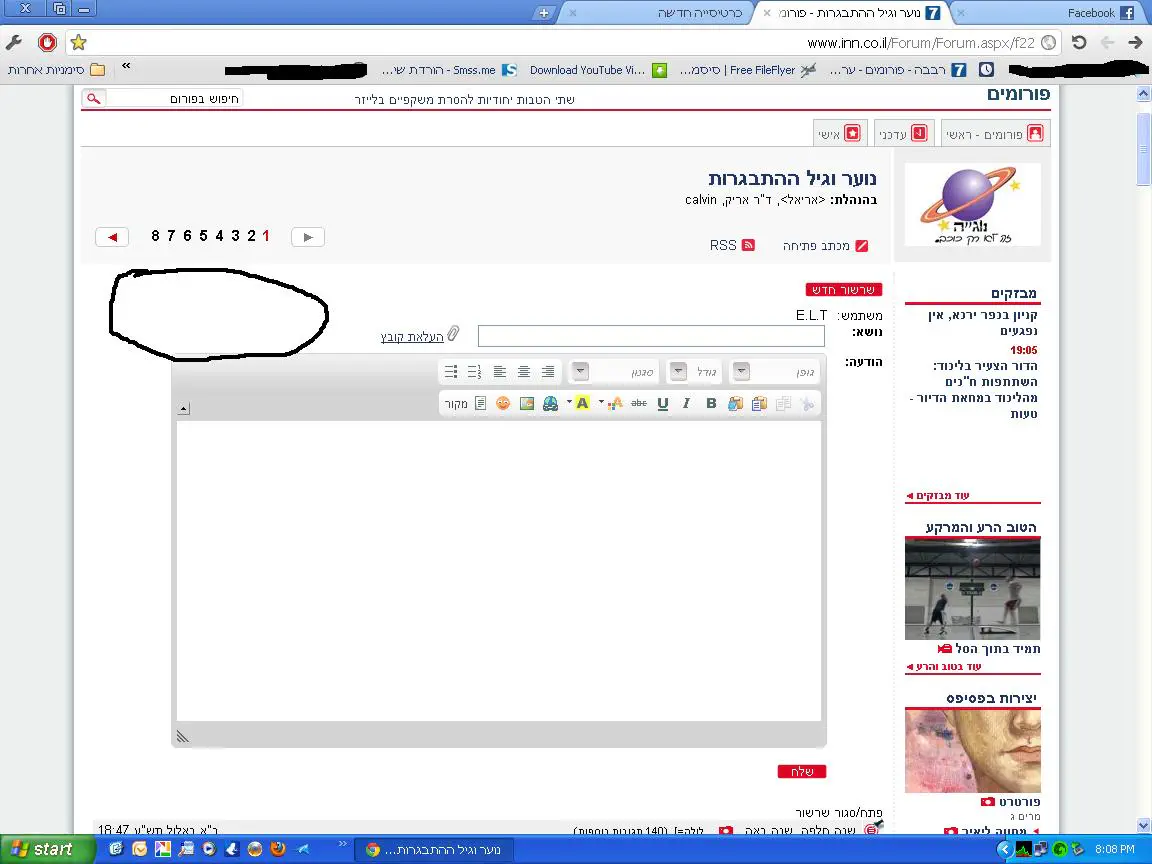Image resolution: width=1152 pixels, height=864 pixels.
Task: Insert a numbered list
Action: [474, 372]
